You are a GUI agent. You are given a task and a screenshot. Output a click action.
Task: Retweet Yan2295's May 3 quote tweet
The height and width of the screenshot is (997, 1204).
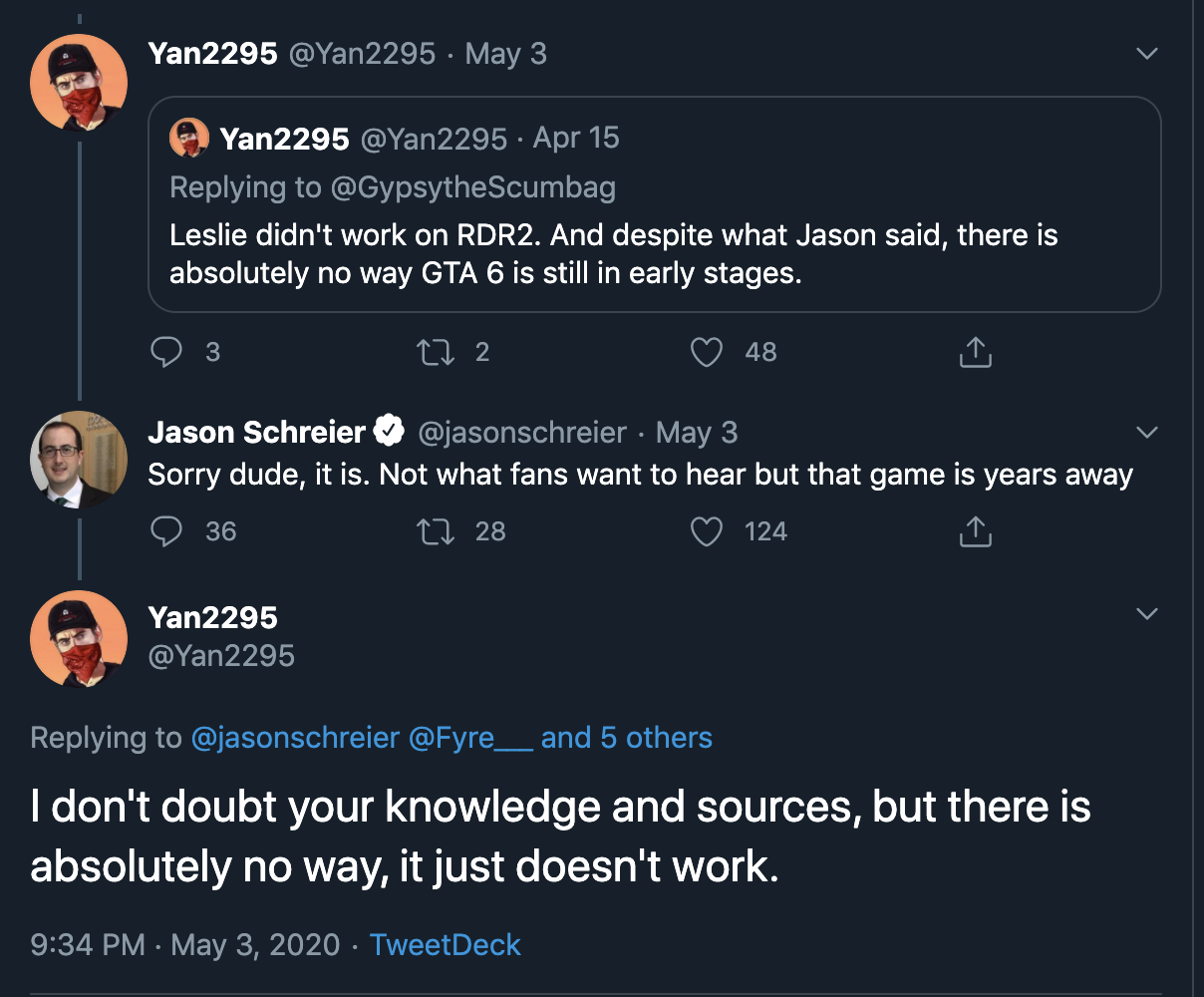(x=435, y=352)
